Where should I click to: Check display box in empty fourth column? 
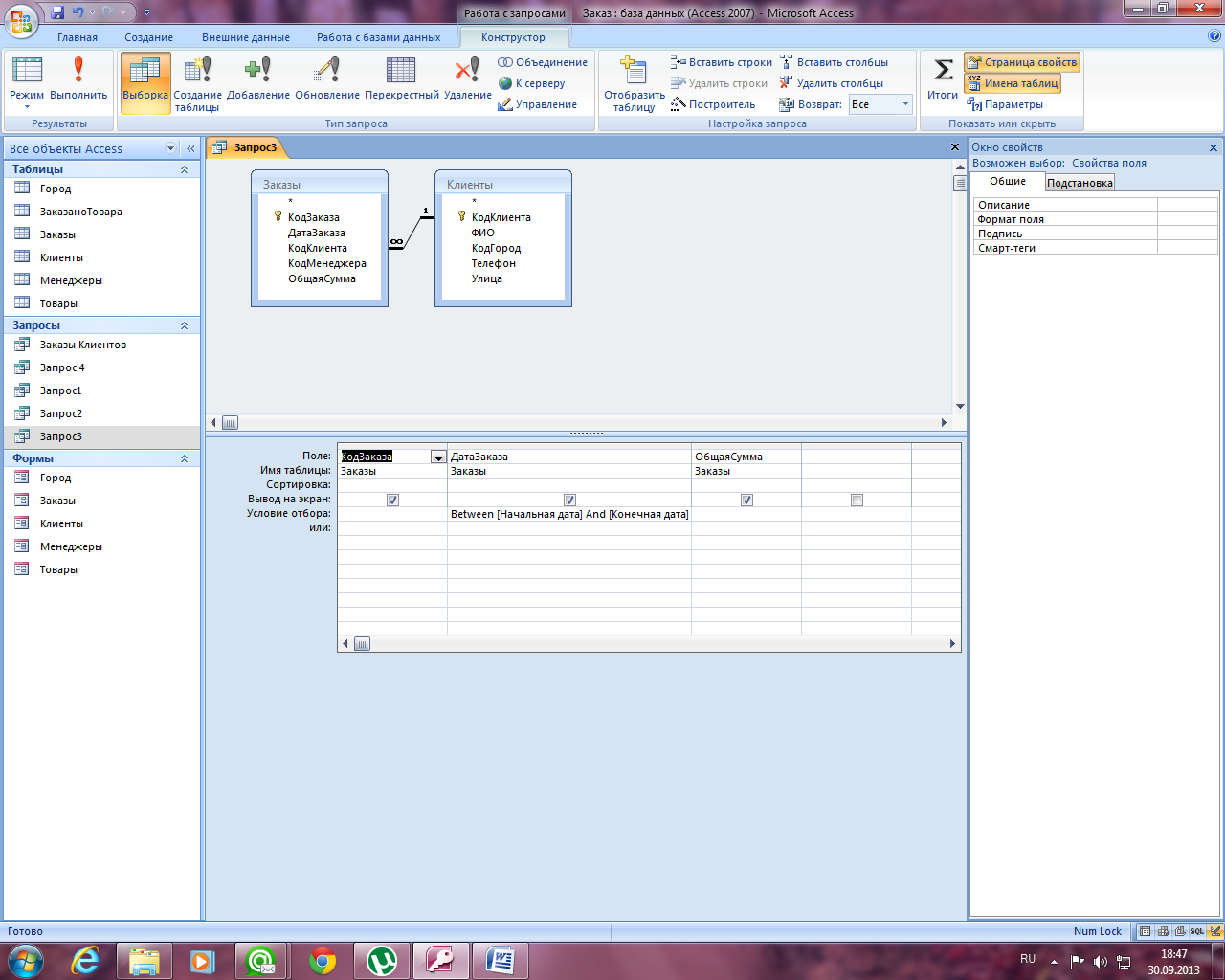click(857, 500)
